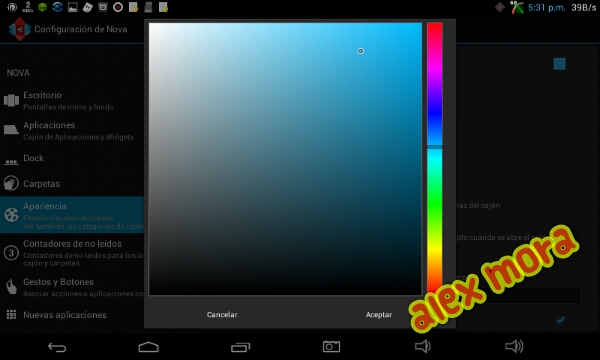Click the unread counter badge icon
This screenshot has height=360, width=600.
coord(11,252)
